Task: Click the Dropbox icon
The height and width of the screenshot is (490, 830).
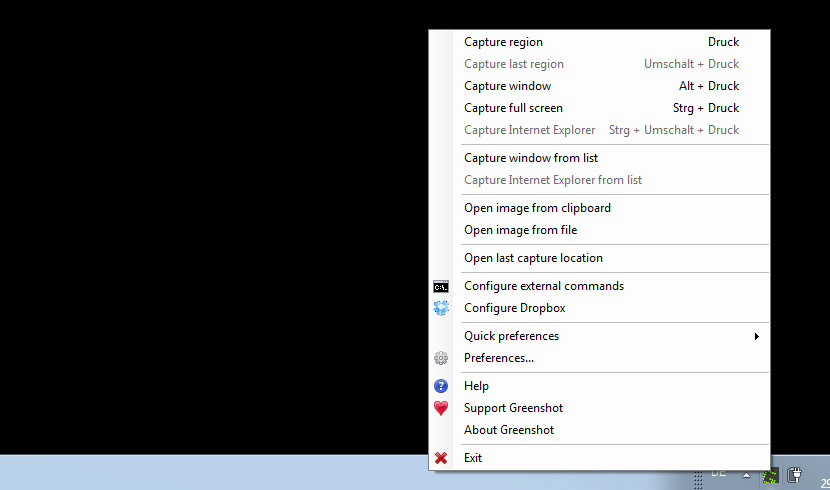Action: click(441, 308)
